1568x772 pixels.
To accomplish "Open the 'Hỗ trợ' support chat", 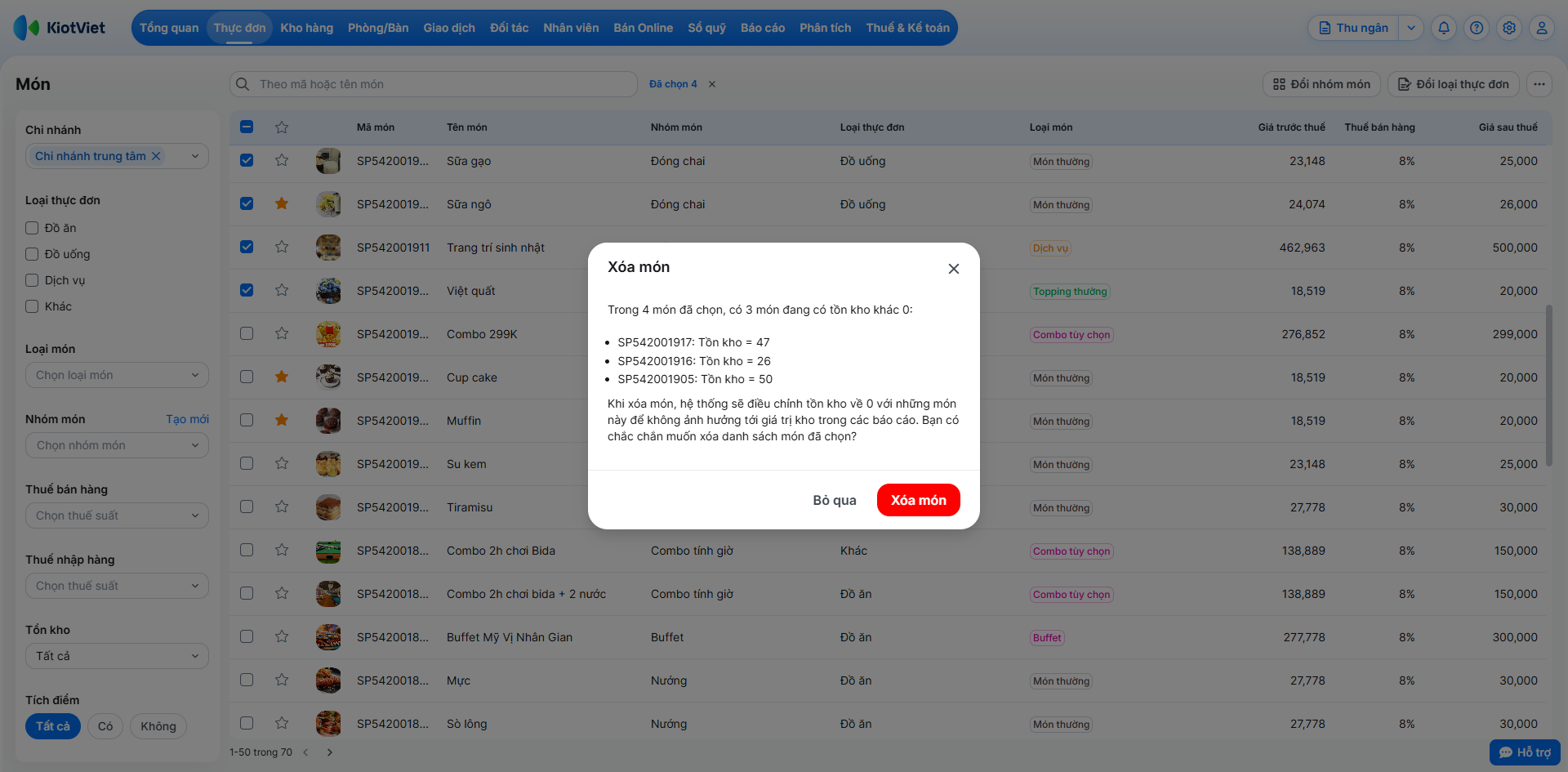I will click(x=1525, y=752).
